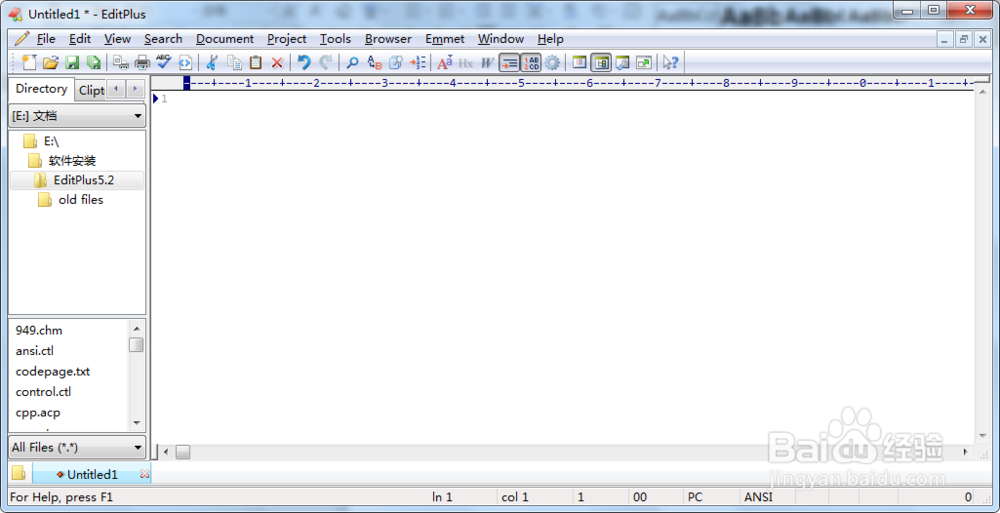Click the Cut scissors icon
The width and height of the screenshot is (1000, 513).
212,63
